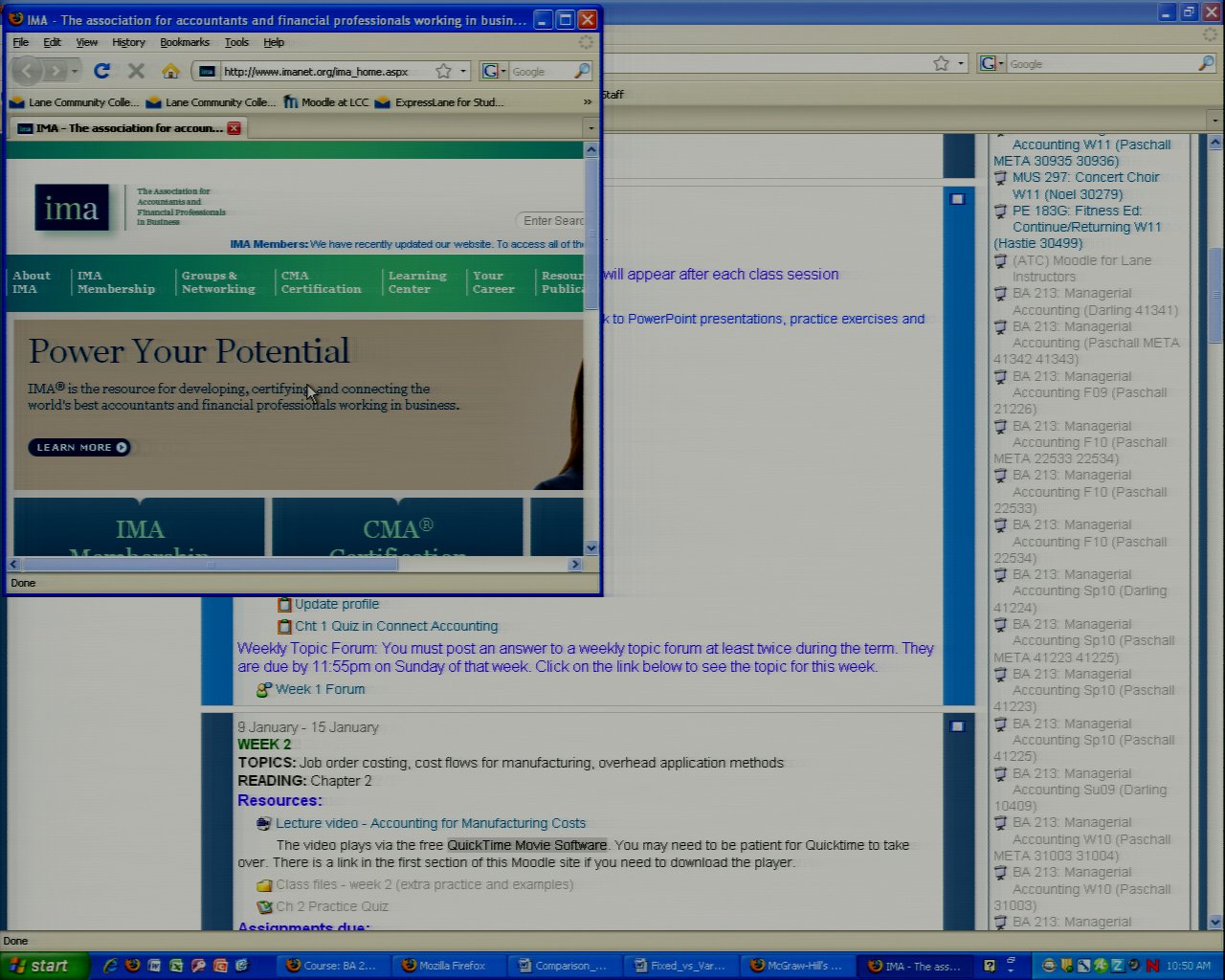
Task: Toggle the week 1 section highlight box
Action: pyautogui.click(x=957, y=199)
